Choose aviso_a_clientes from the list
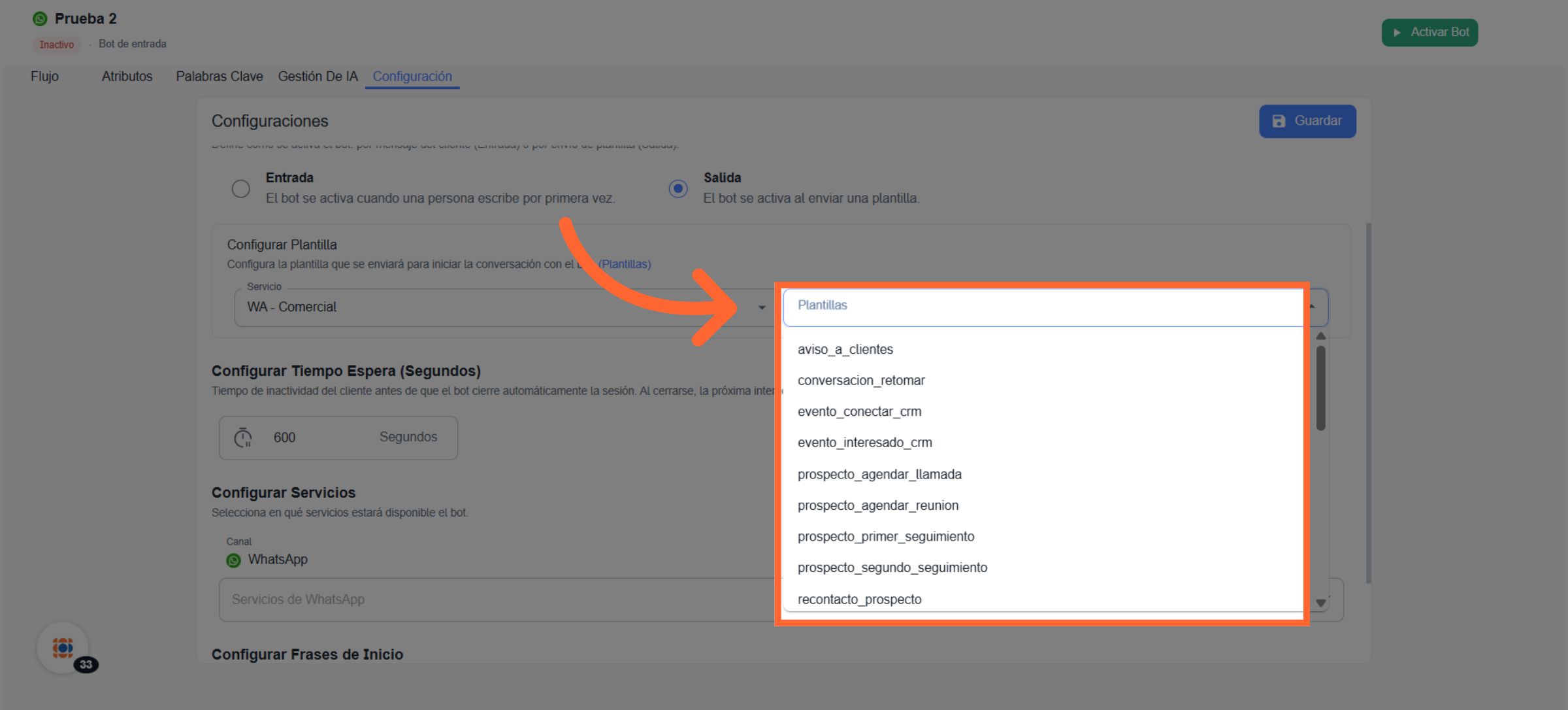1568x710 pixels. [845, 350]
